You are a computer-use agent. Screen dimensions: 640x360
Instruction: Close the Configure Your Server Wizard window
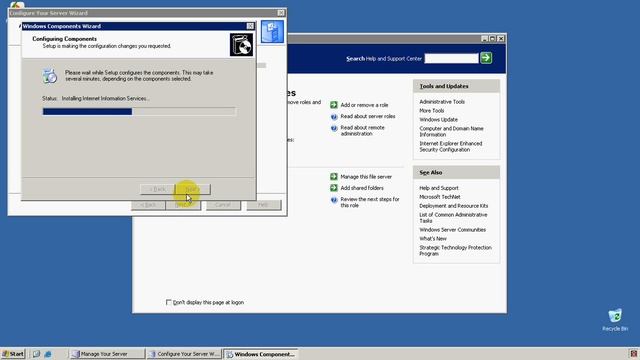[x=281, y=13]
